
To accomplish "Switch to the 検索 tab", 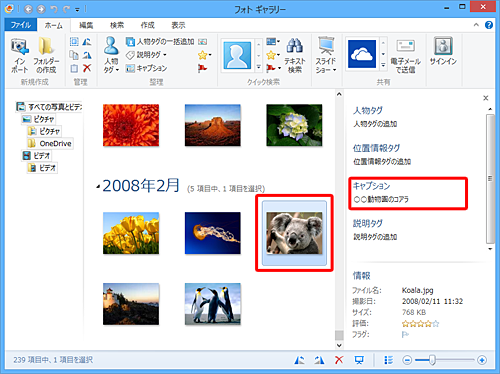I will (117, 25).
